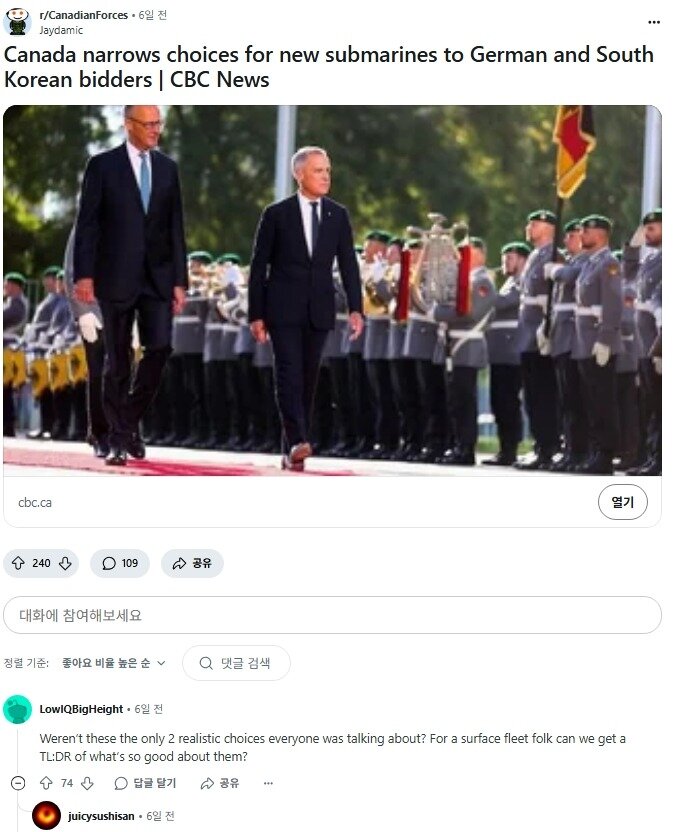Upvote LowIQBigHeight's comment
Screen dimensions: 674x832
[x=47, y=783]
